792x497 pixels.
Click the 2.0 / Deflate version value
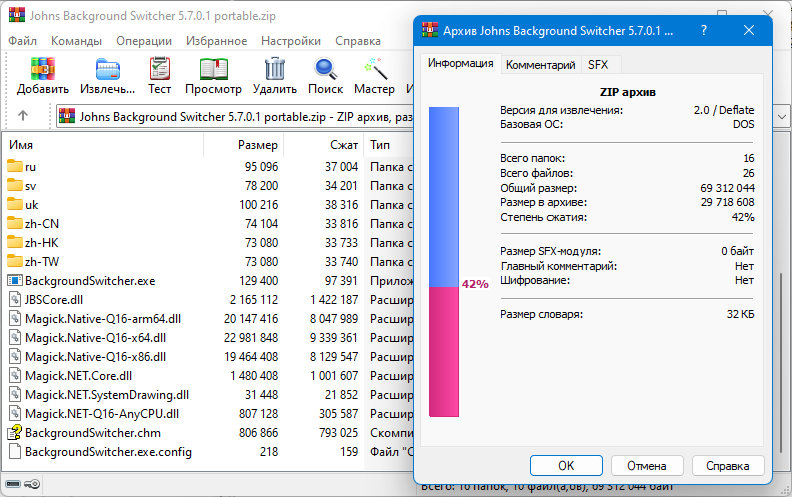[724, 110]
